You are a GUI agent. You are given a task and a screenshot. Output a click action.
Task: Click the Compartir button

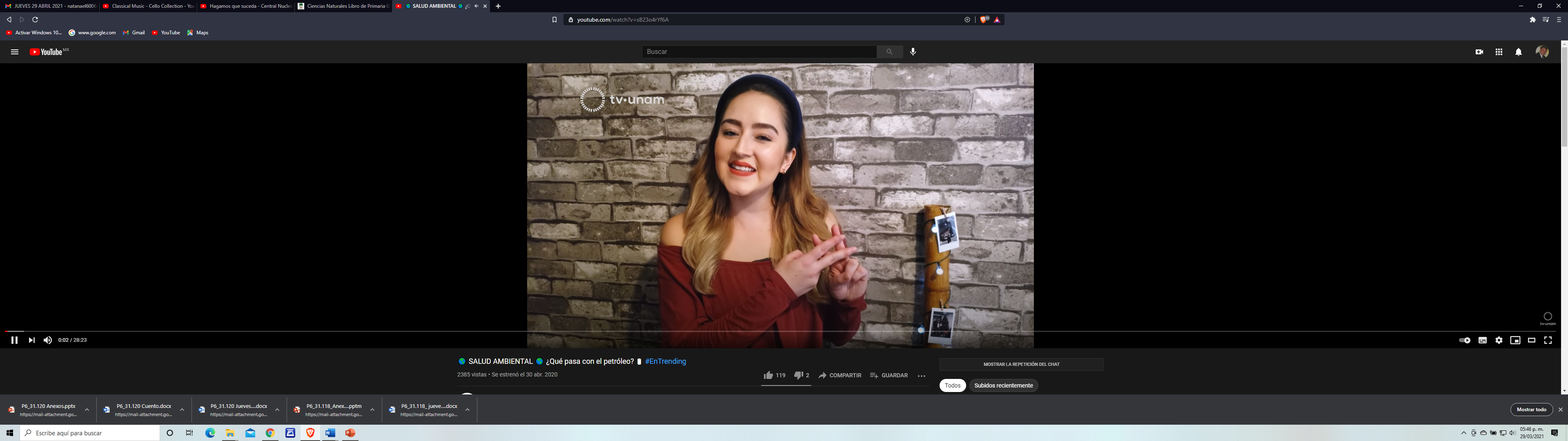coord(840,375)
